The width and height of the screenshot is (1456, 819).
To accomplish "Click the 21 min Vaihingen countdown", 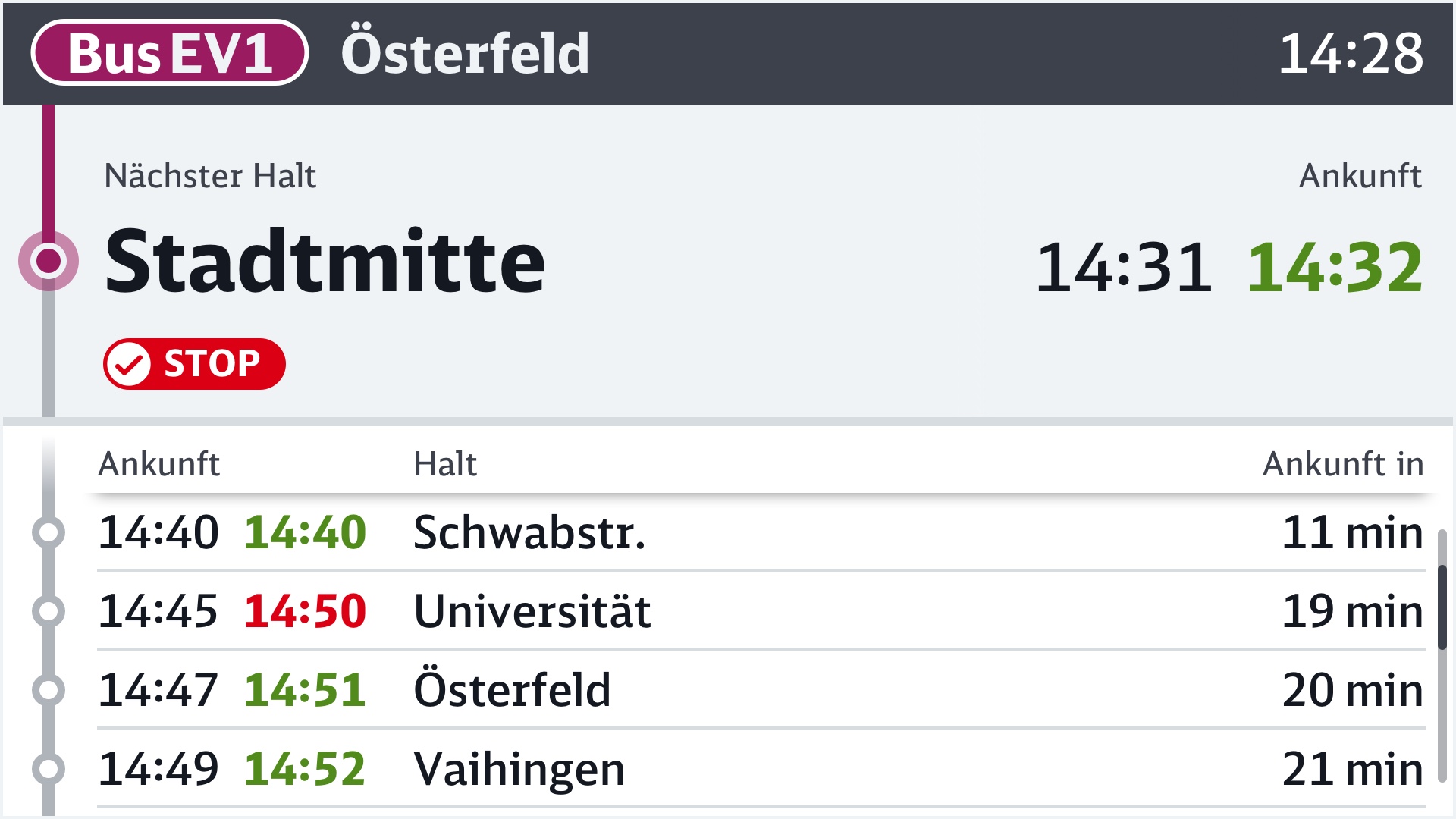I will (x=1351, y=769).
